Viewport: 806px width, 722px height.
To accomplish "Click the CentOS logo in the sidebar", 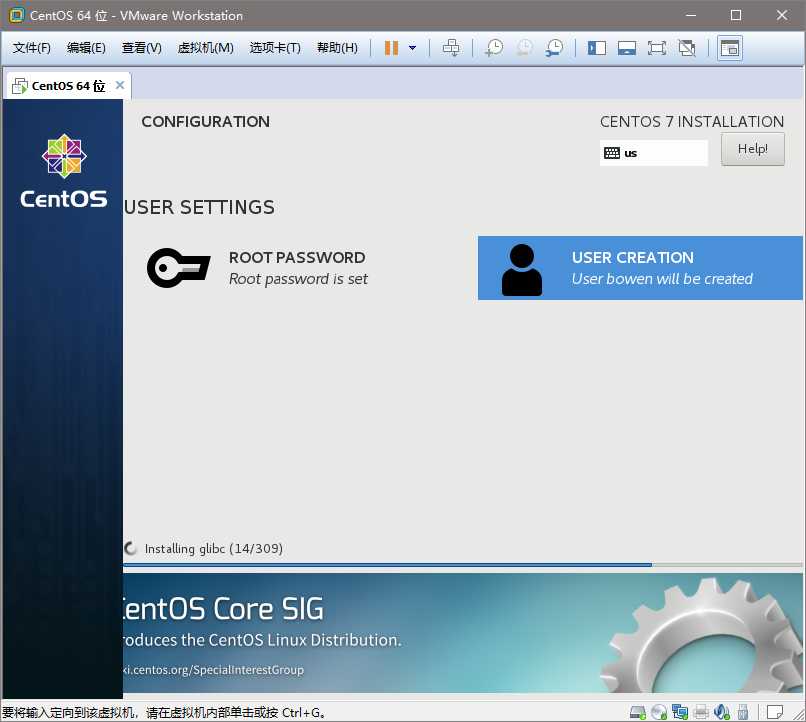I will pos(64,172).
